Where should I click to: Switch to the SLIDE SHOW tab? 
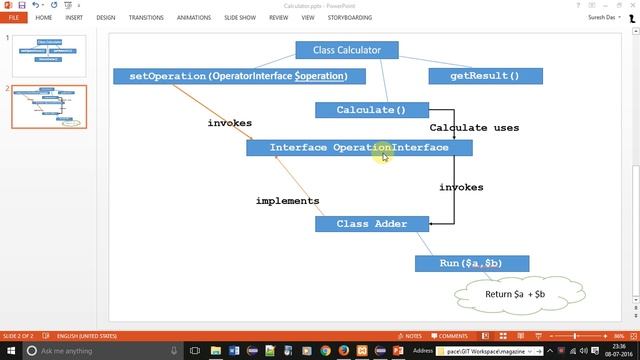240,18
